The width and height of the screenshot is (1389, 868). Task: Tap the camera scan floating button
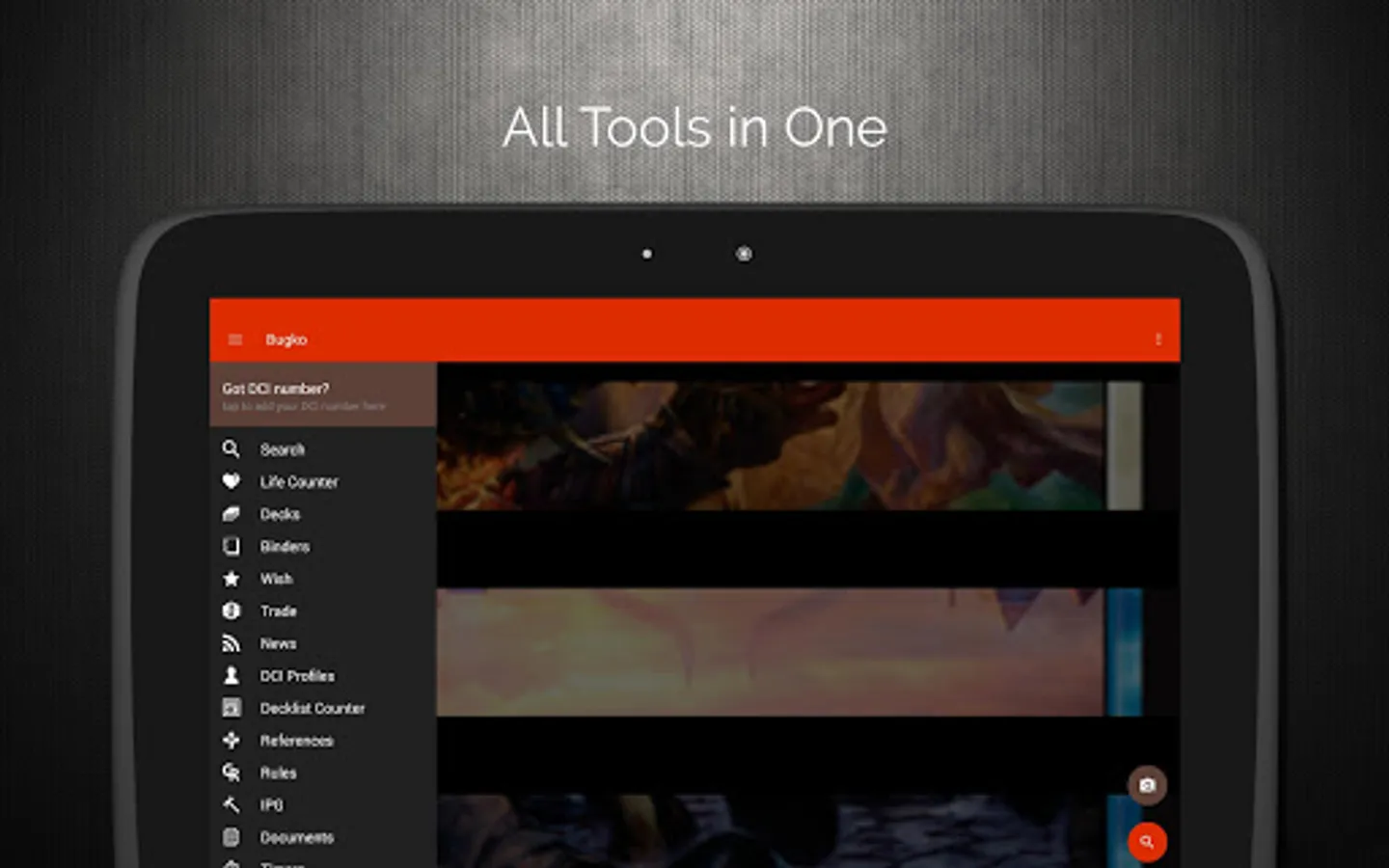point(1147,786)
